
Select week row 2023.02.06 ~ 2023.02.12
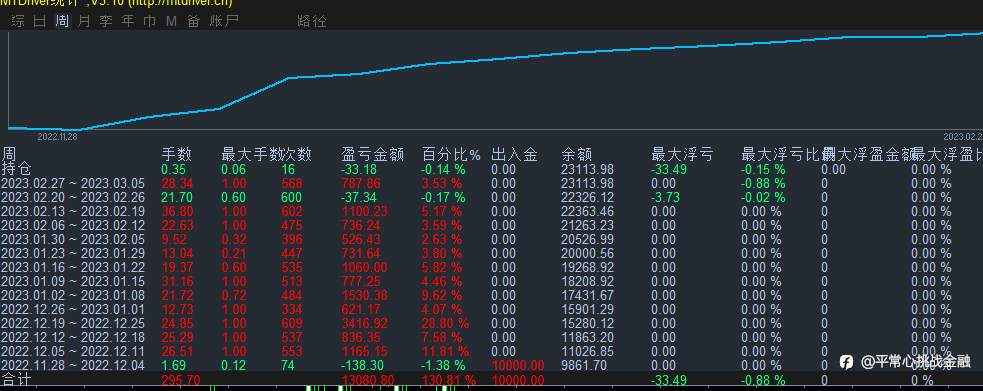(x=73, y=226)
